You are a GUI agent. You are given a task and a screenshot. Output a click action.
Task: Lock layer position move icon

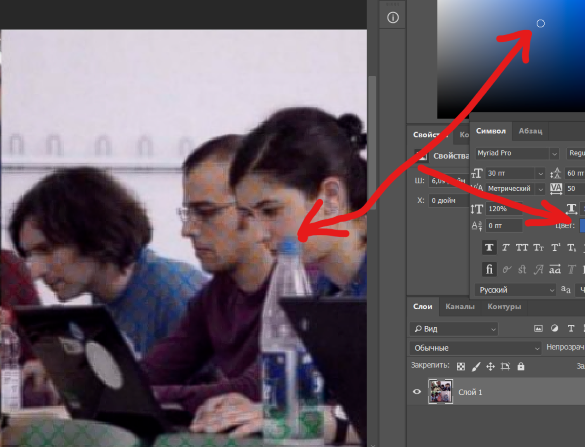[x=490, y=367]
